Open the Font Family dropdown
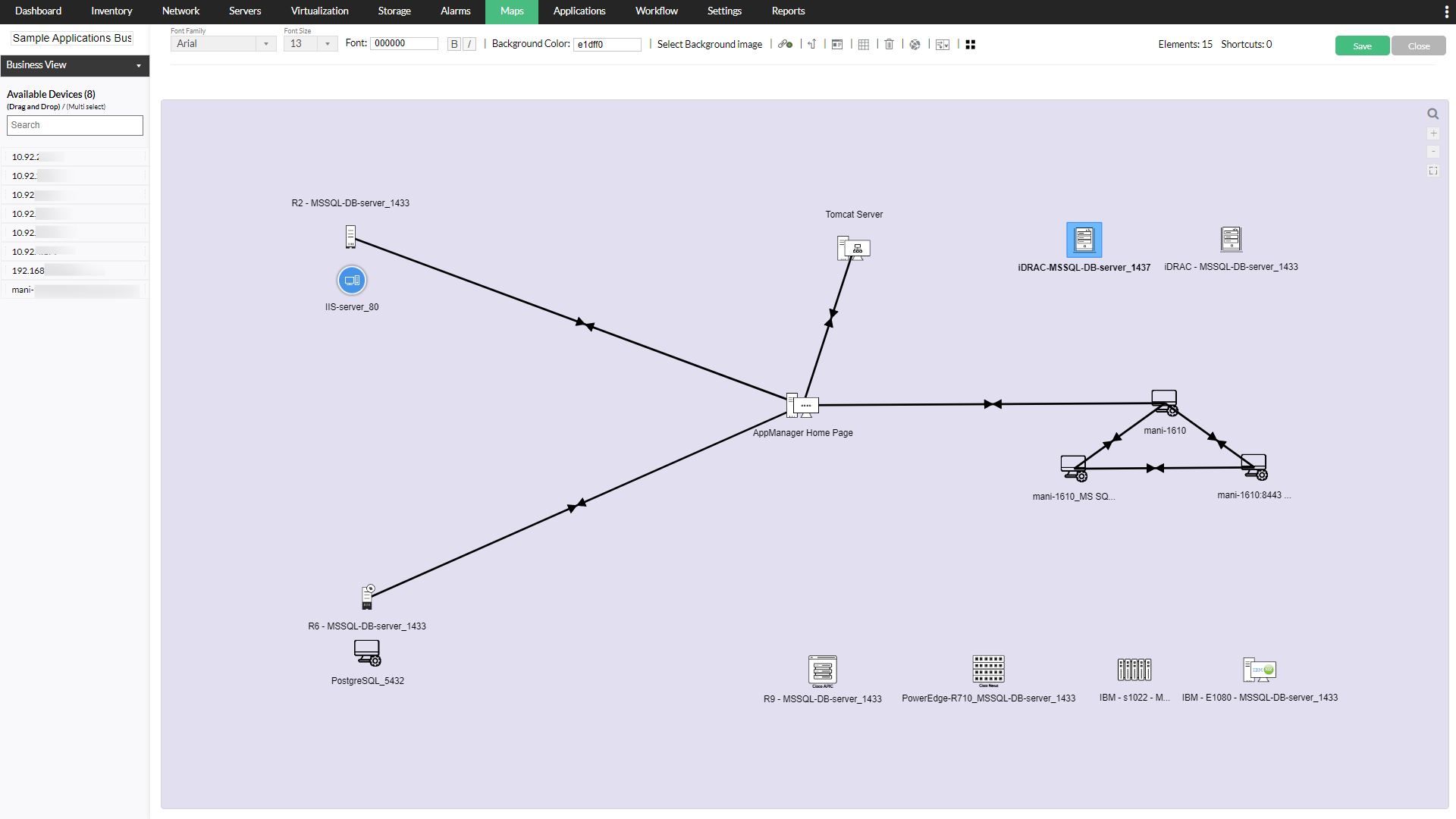 click(x=223, y=44)
